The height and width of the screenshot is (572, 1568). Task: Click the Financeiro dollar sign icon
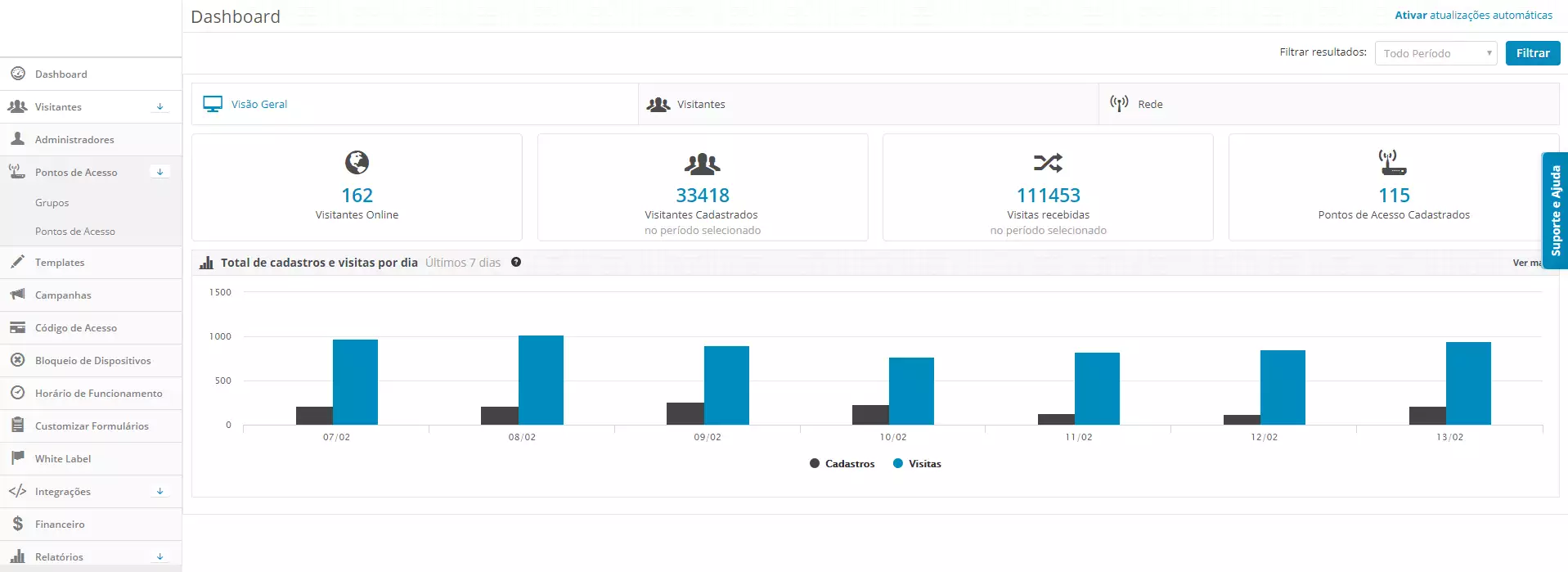[17, 524]
